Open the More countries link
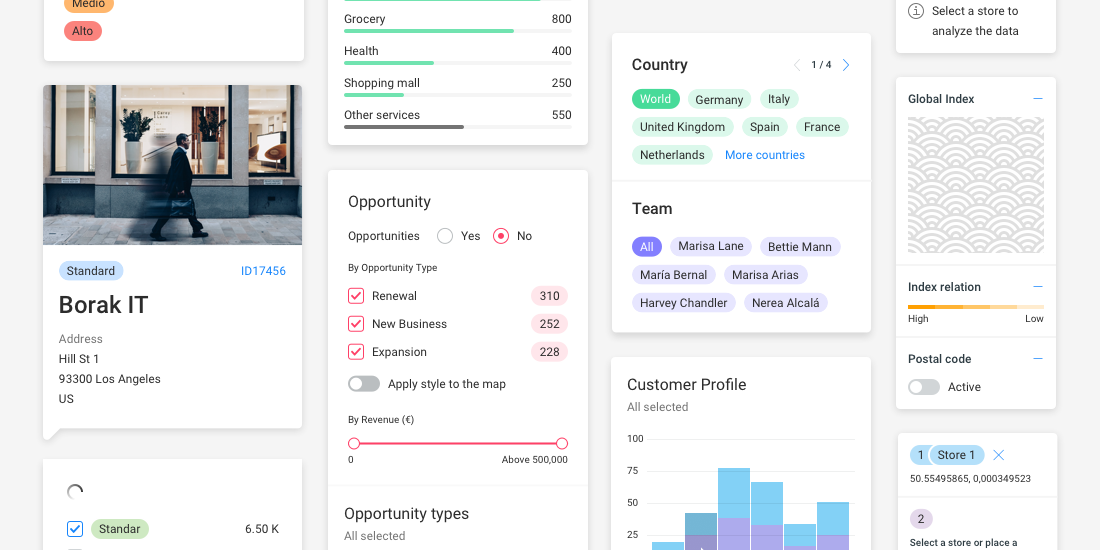The image size is (1100, 550). (x=764, y=155)
